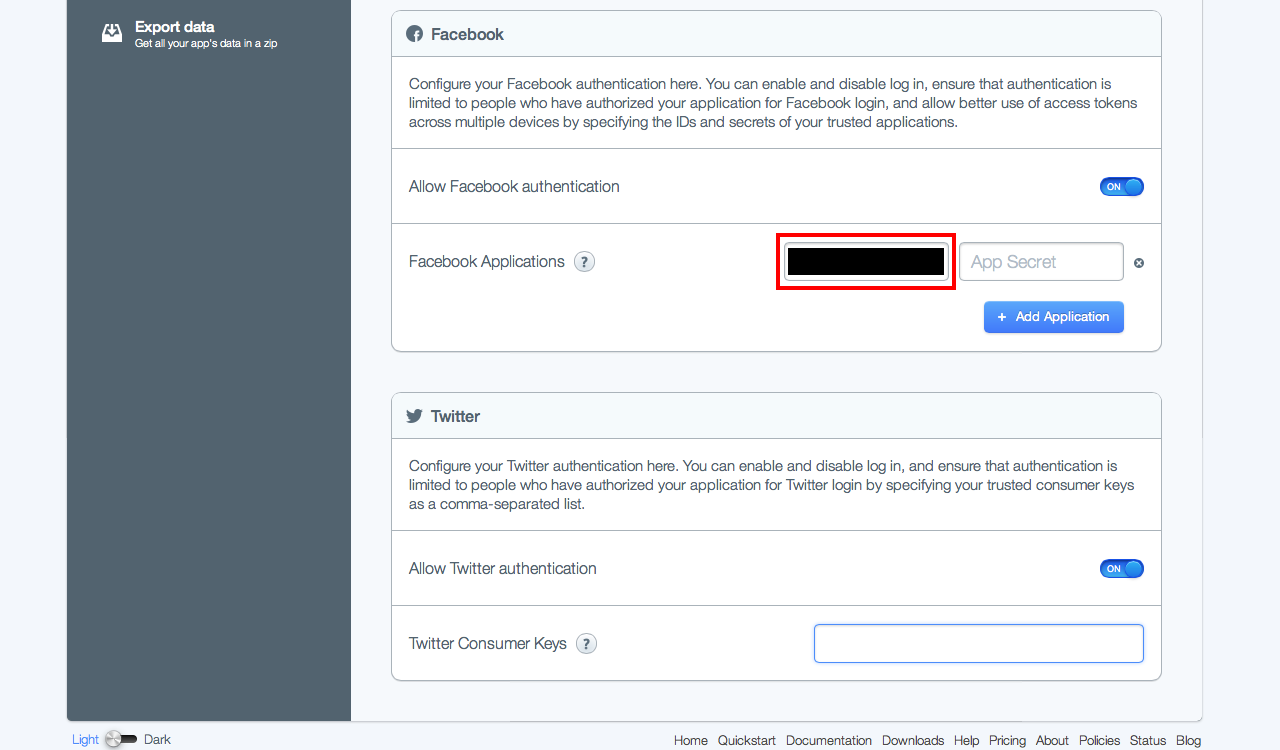Click the Twitter bird icon in header
The image size is (1280, 750).
[415, 416]
